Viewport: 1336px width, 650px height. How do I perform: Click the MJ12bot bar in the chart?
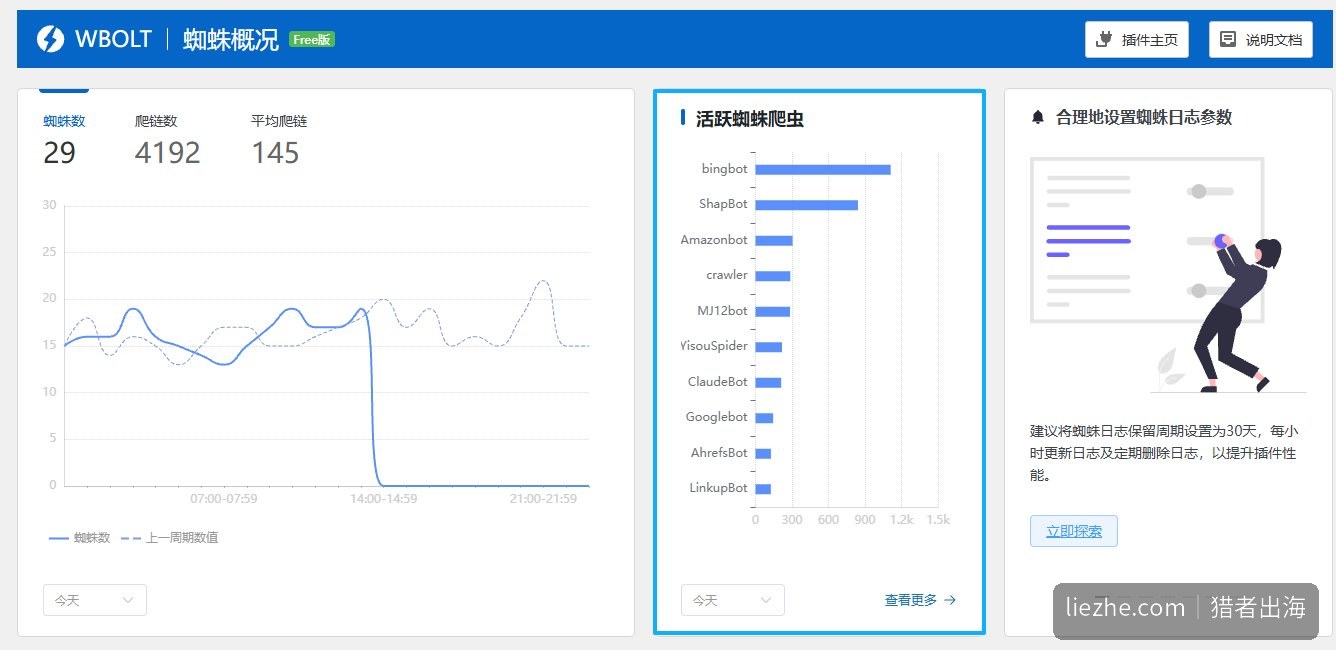pyautogui.click(x=772, y=311)
